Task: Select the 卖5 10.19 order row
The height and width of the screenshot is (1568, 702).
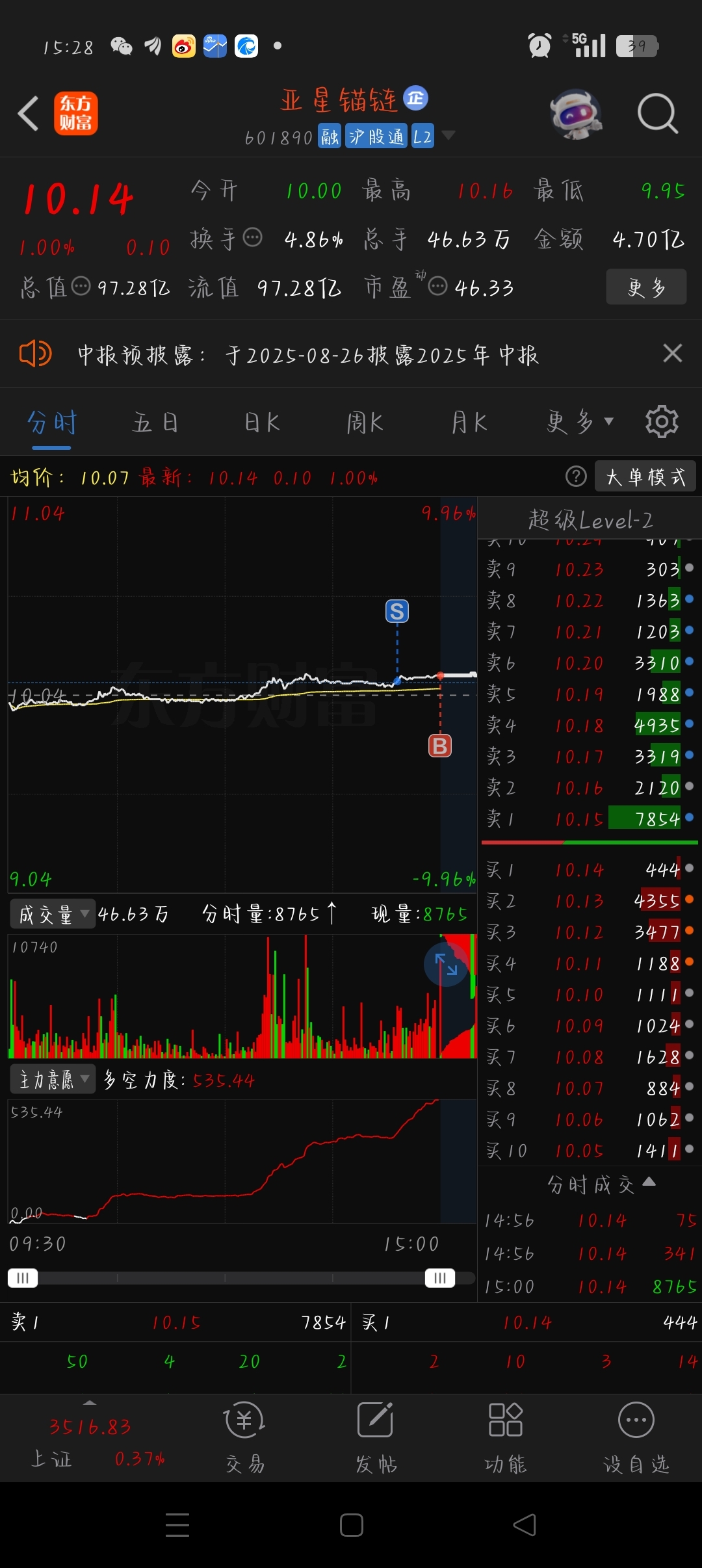Action: [x=590, y=694]
